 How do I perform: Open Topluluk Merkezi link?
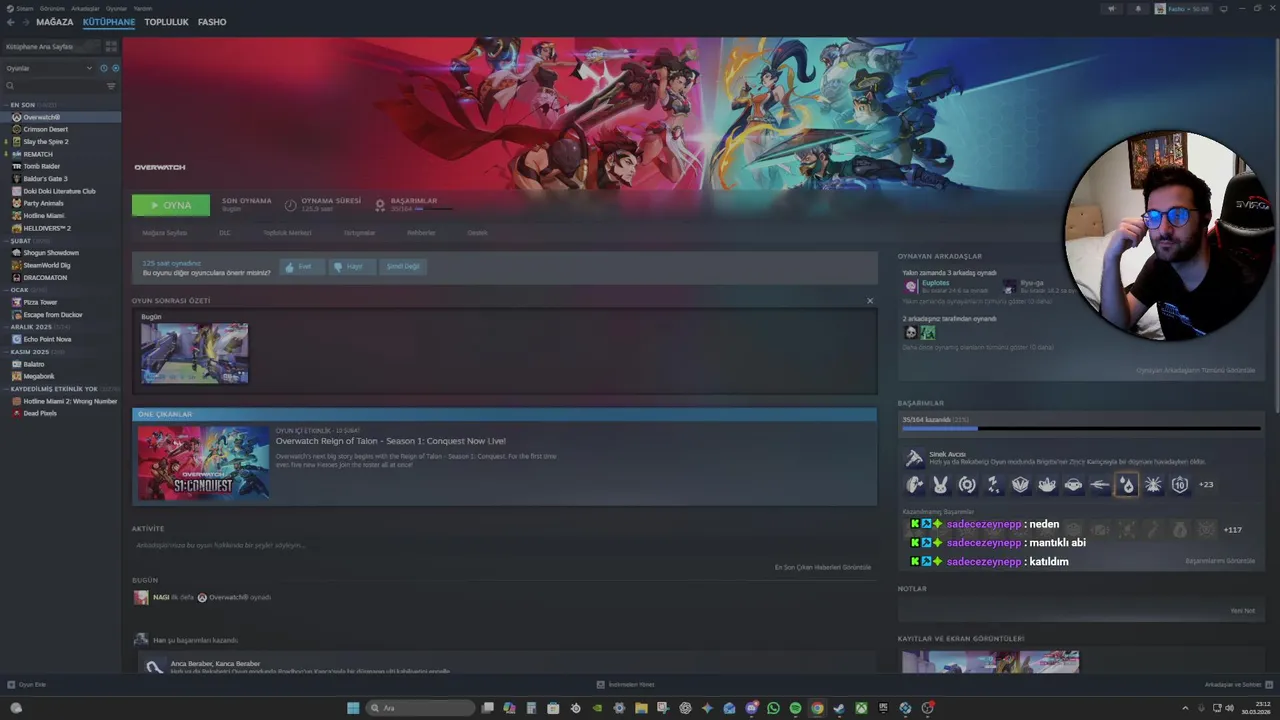287,233
